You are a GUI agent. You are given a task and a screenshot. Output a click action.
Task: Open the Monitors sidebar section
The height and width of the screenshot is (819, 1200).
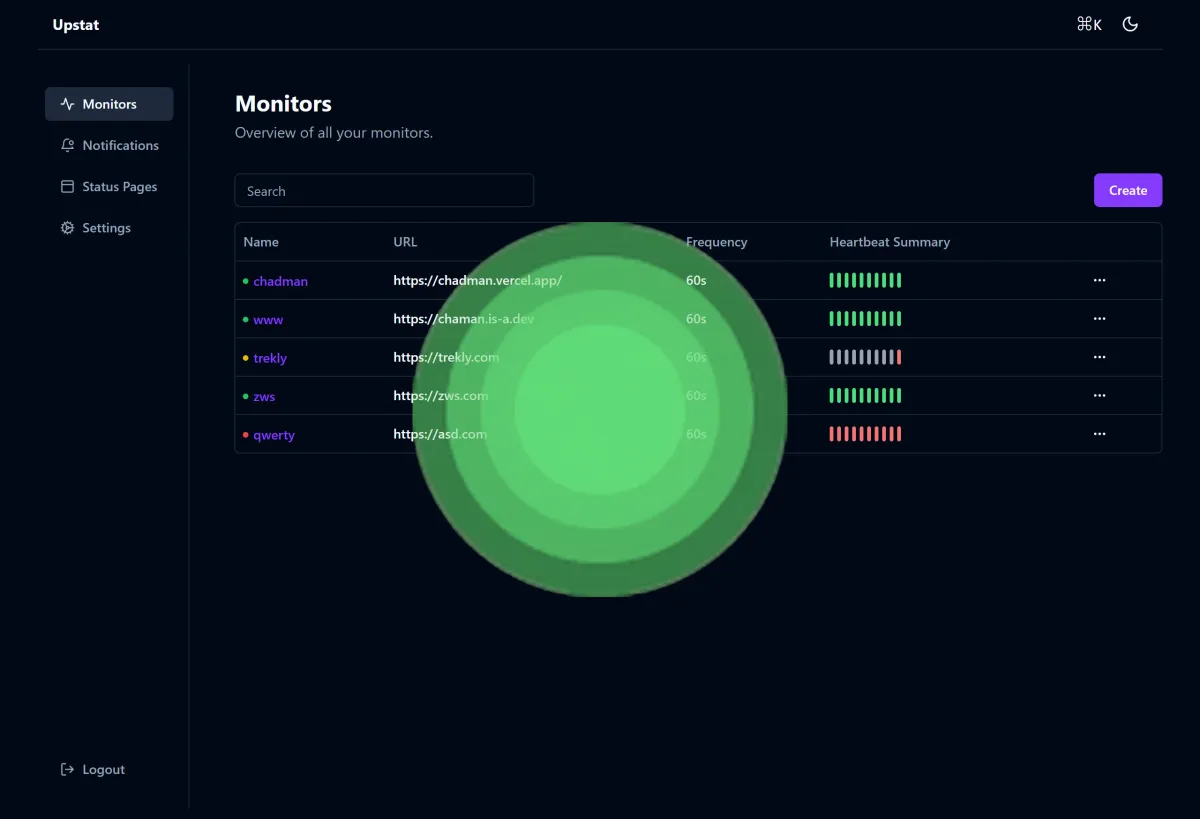click(x=109, y=104)
